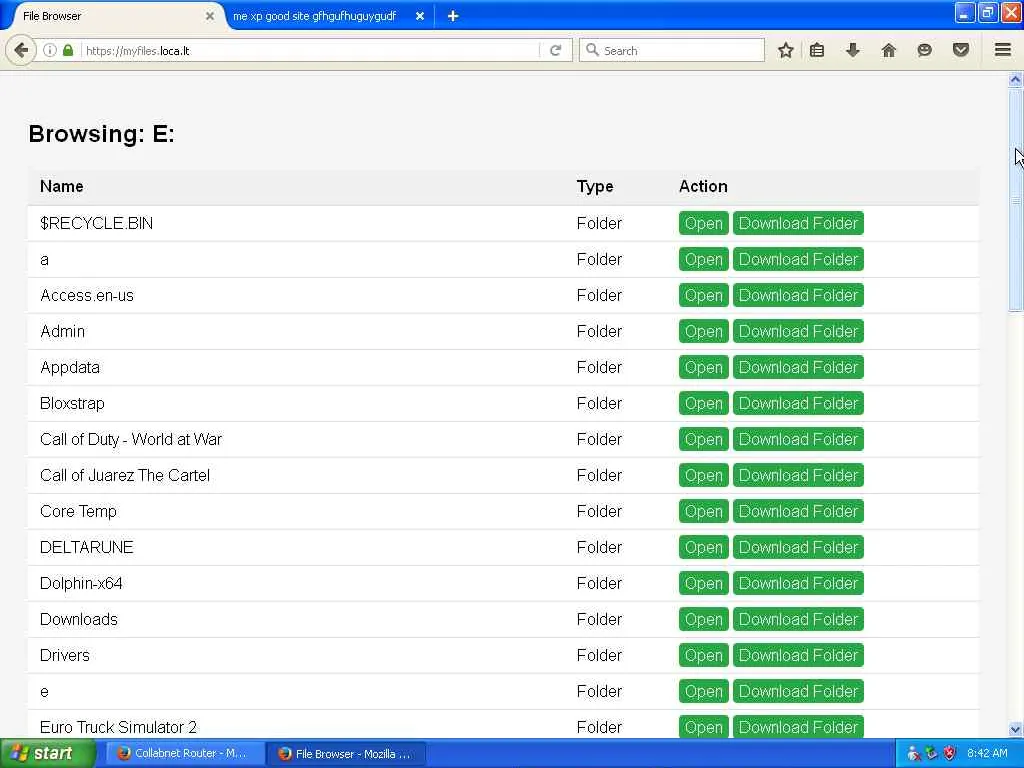Viewport: 1024px width, 768px height.
Task: Open the downloads arrow icon
Action: 853,50
